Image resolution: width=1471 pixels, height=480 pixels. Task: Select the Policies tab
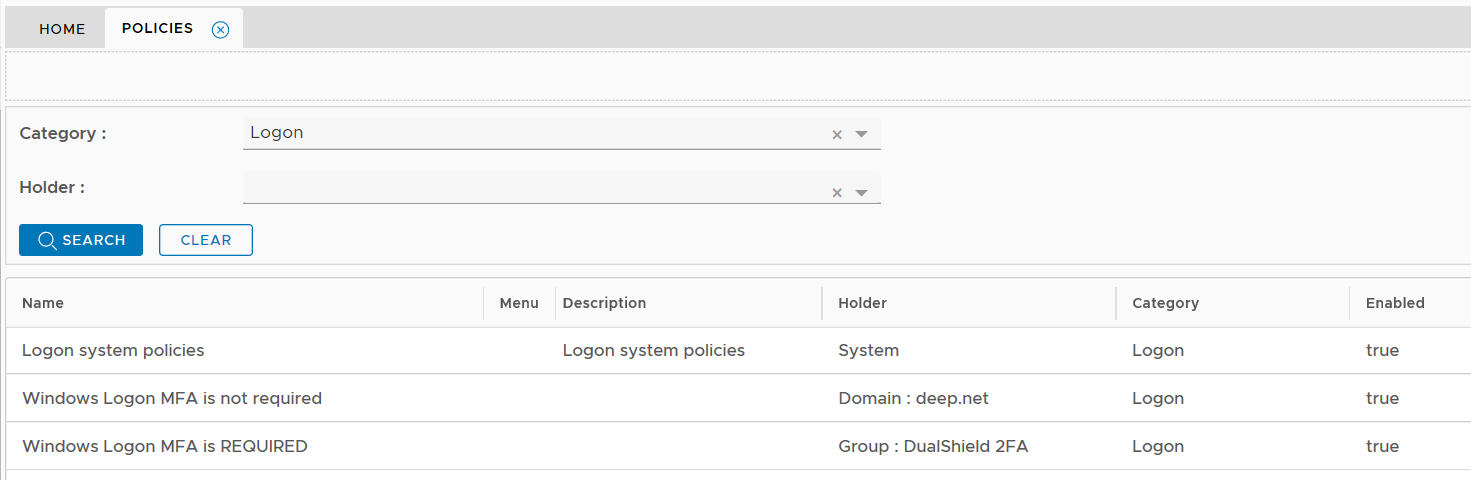click(157, 28)
